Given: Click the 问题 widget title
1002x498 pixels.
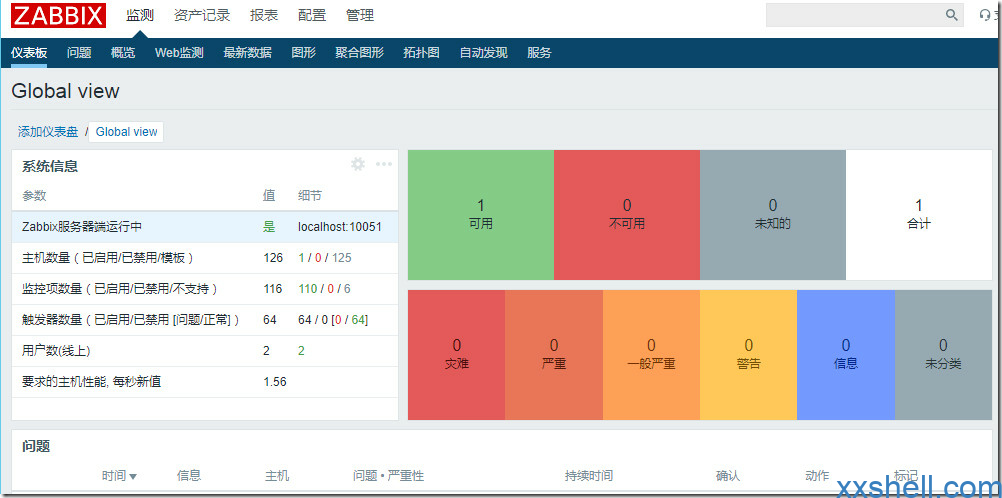Looking at the screenshot, I should pyautogui.click(x=36, y=447).
